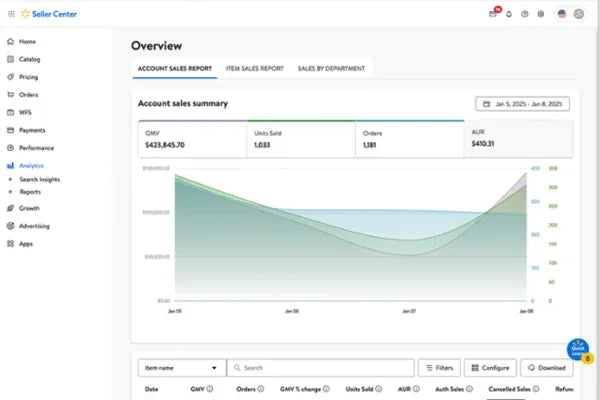Click the Configure button
This screenshot has width=600, height=400.
tap(490, 368)
